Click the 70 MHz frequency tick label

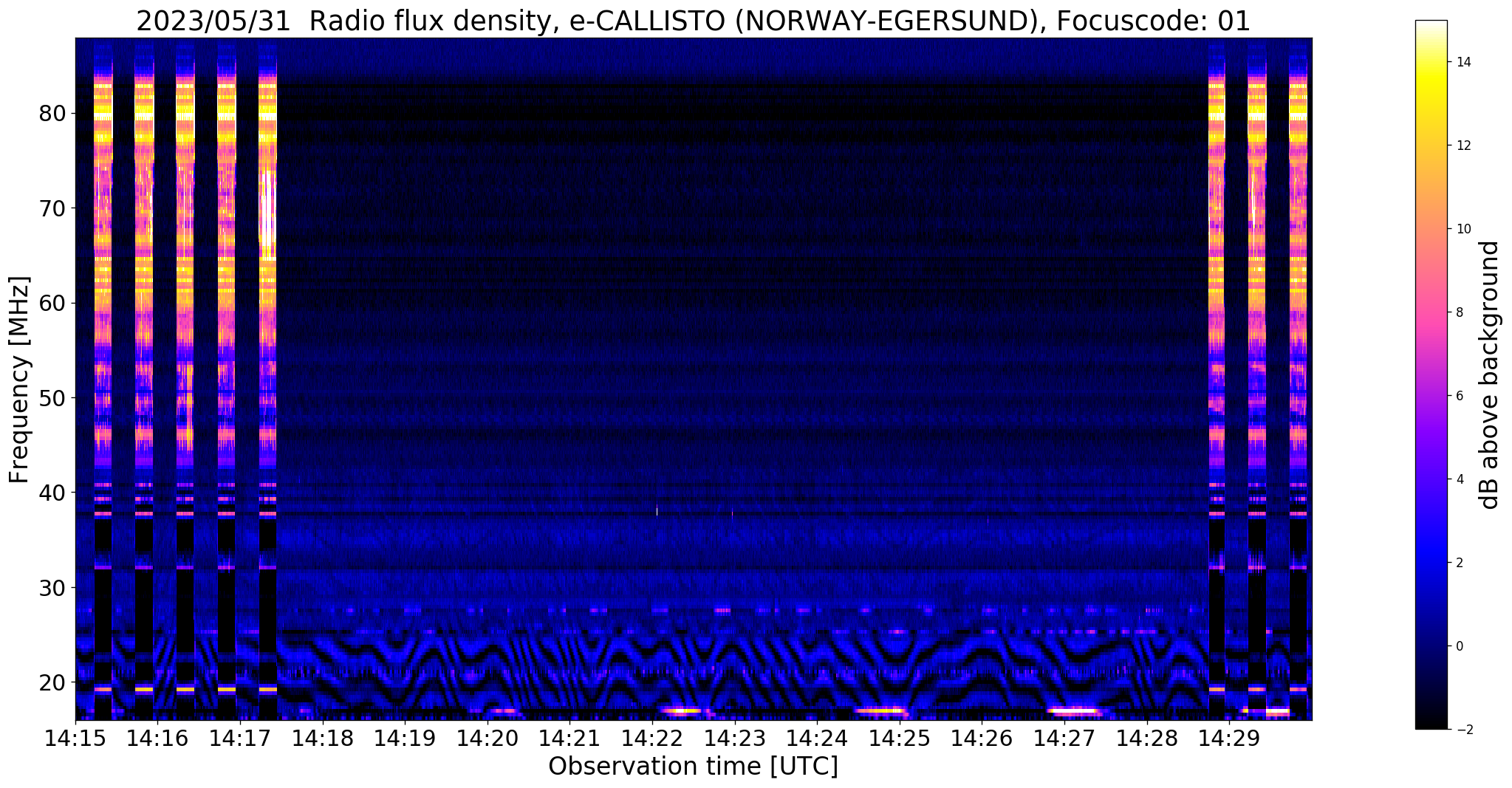[53, 208]
